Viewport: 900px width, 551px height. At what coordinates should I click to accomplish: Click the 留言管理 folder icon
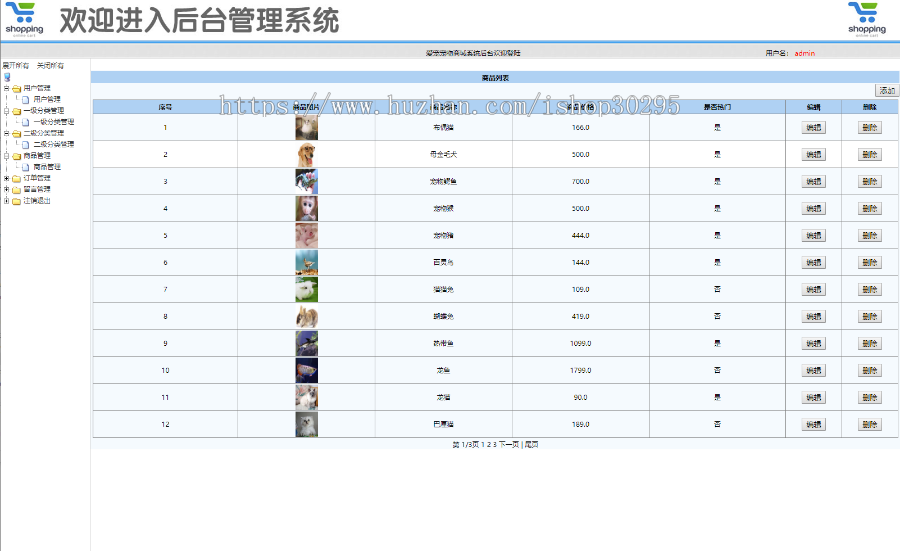[x=17, y=189]
